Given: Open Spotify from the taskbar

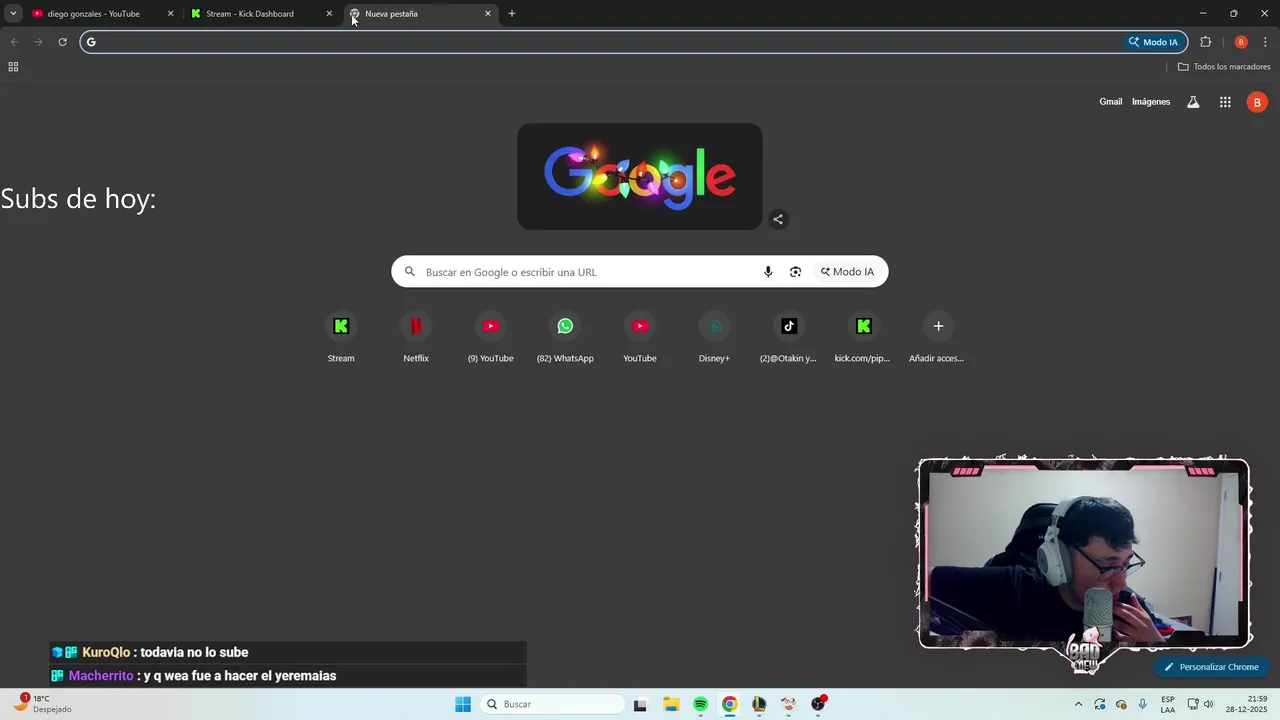Looking at the screenshot, I should 700,704.
